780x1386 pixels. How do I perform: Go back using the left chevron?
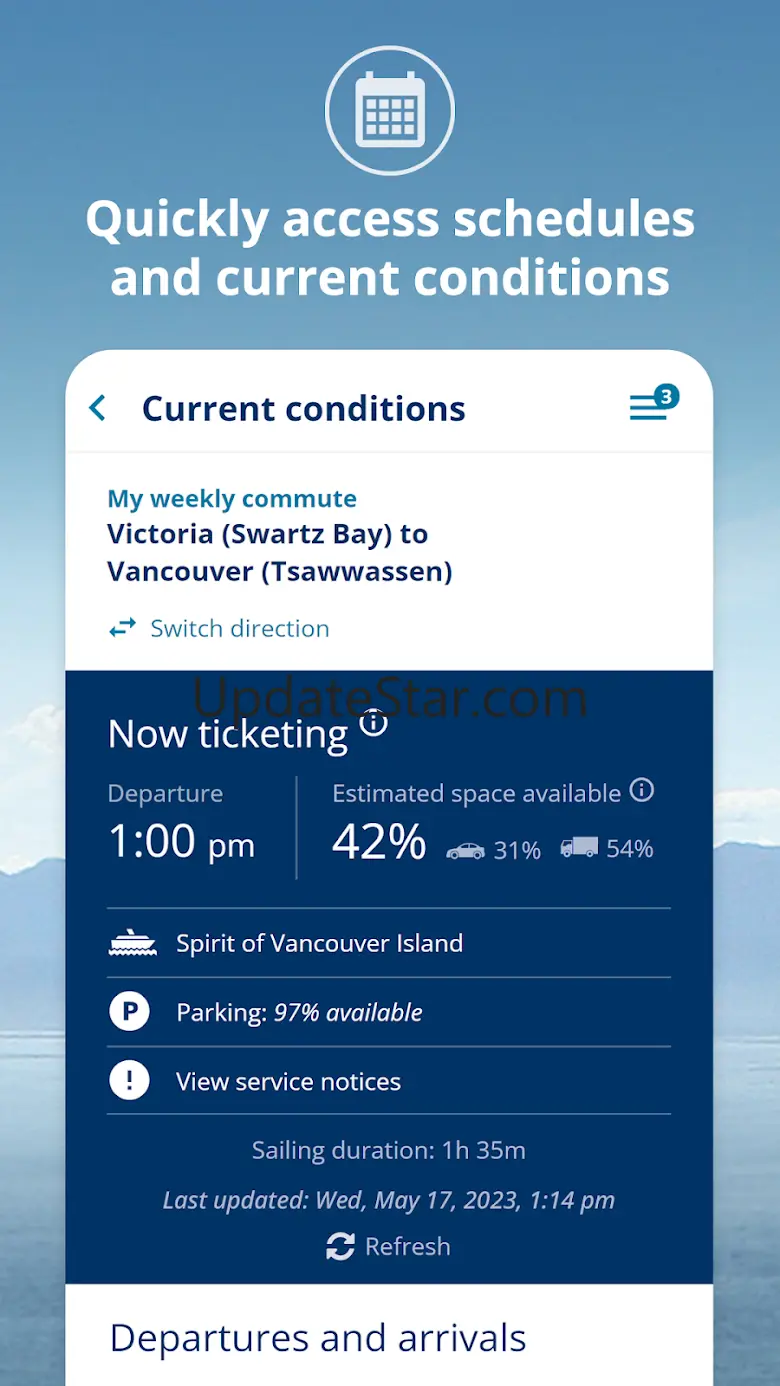coord(97,408)
